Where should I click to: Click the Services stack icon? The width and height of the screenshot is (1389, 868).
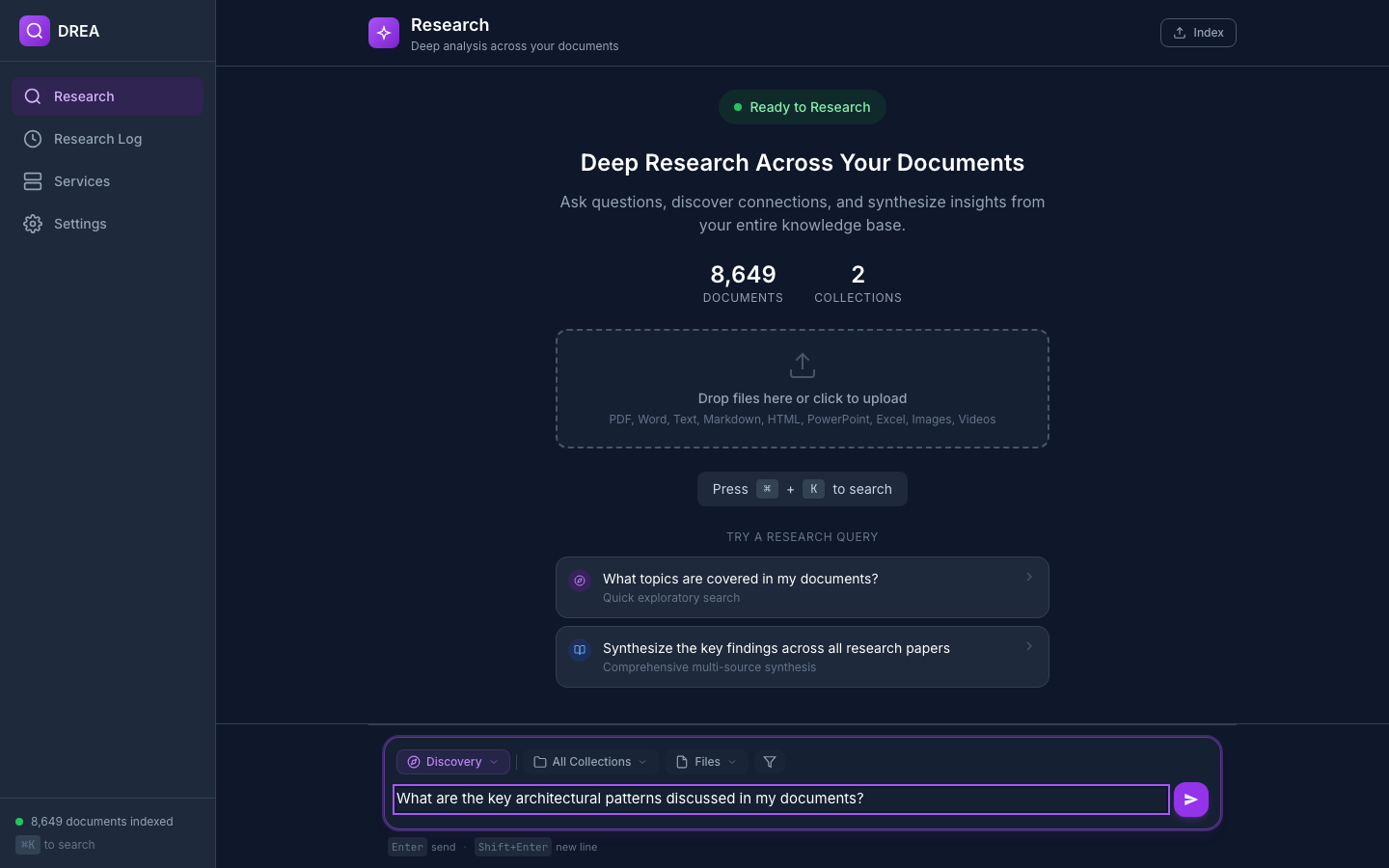pos(33,181)
